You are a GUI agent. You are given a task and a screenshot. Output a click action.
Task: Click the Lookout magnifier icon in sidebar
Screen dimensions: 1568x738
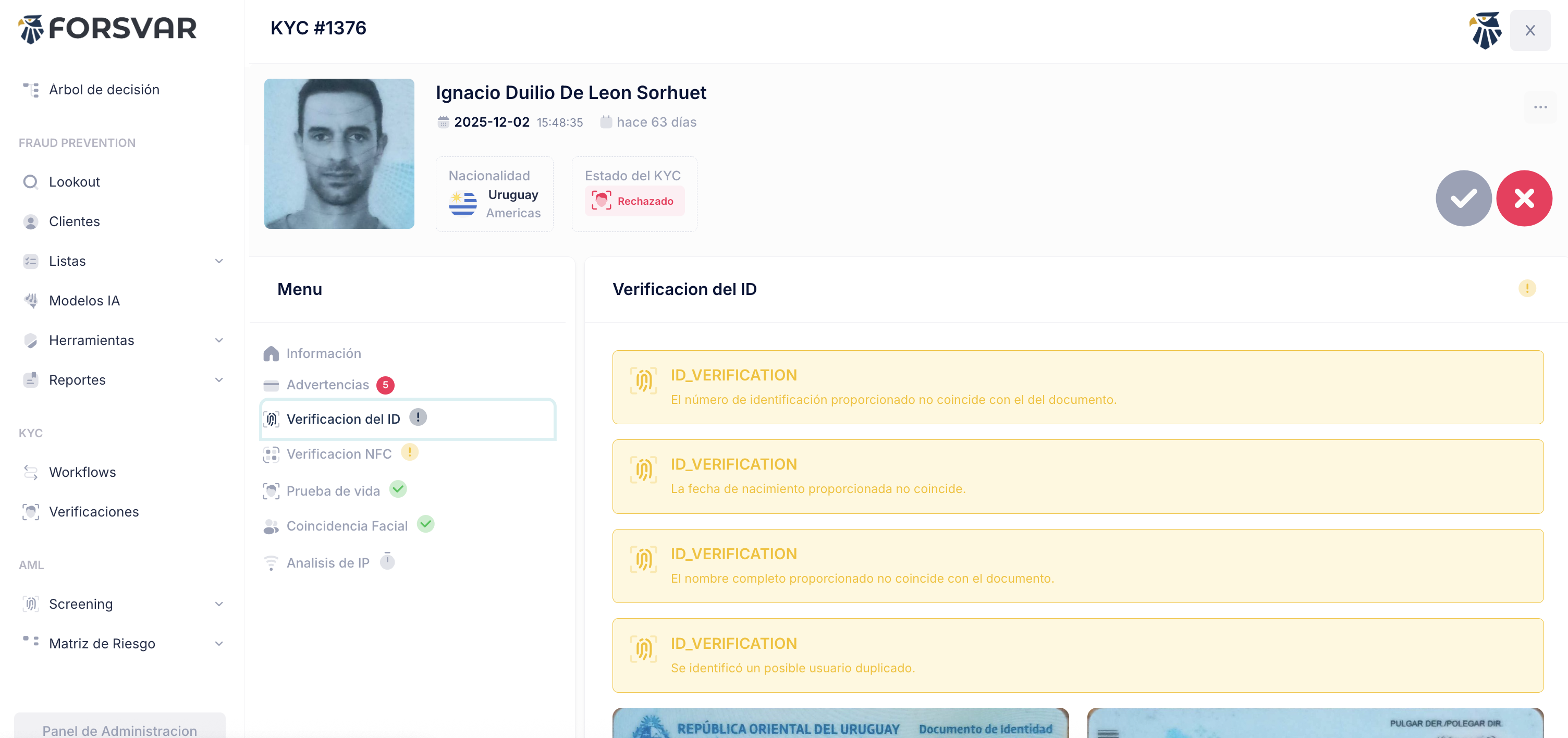point(30,182)
